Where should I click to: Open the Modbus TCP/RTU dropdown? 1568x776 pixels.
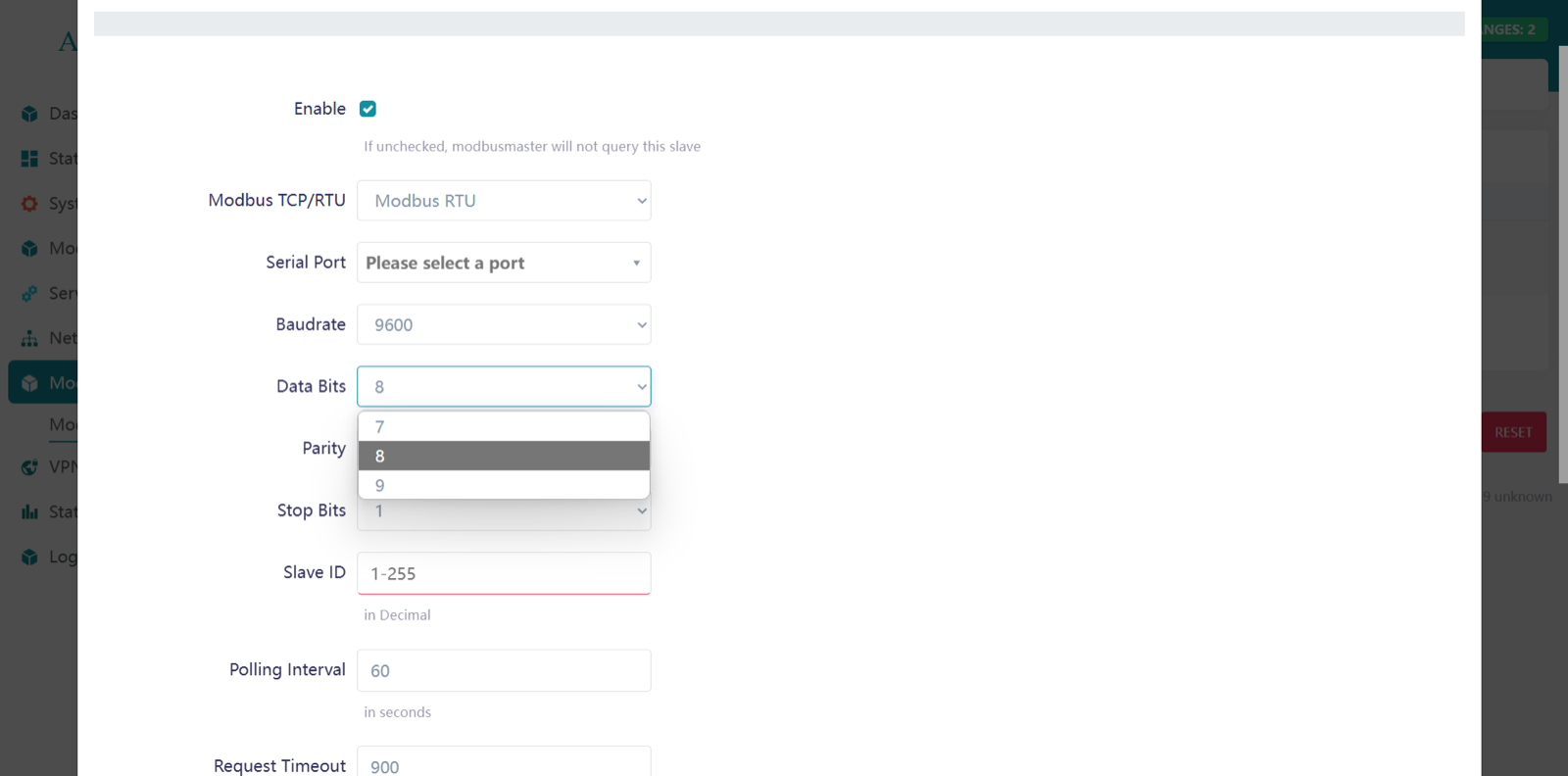pos(504,201)
